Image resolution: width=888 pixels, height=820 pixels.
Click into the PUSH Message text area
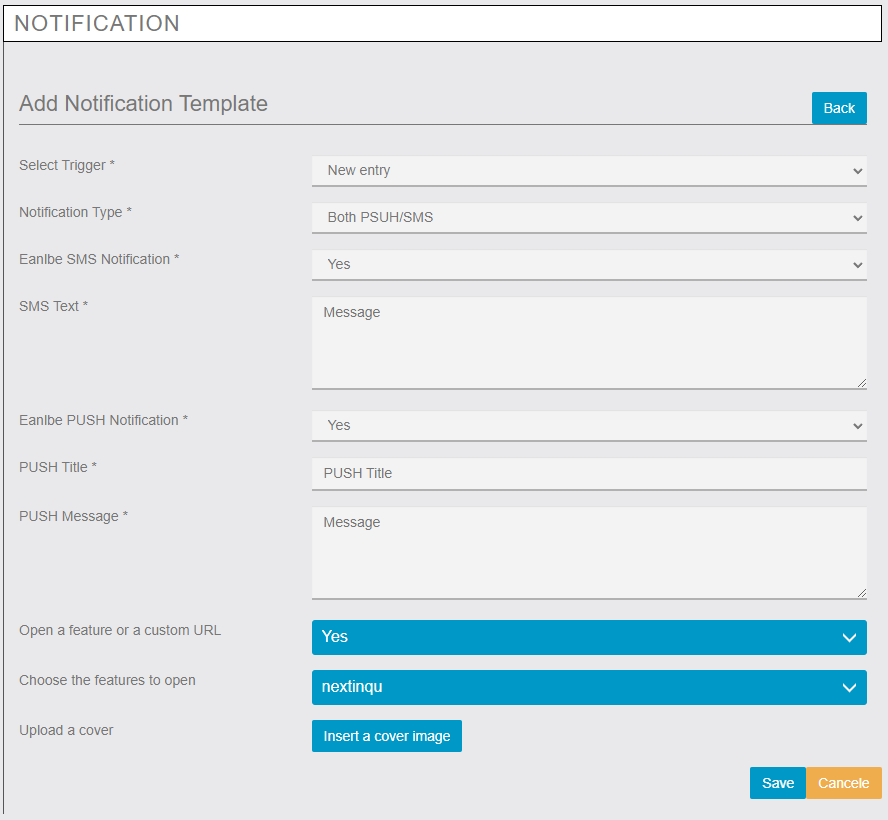click(589, 553)
